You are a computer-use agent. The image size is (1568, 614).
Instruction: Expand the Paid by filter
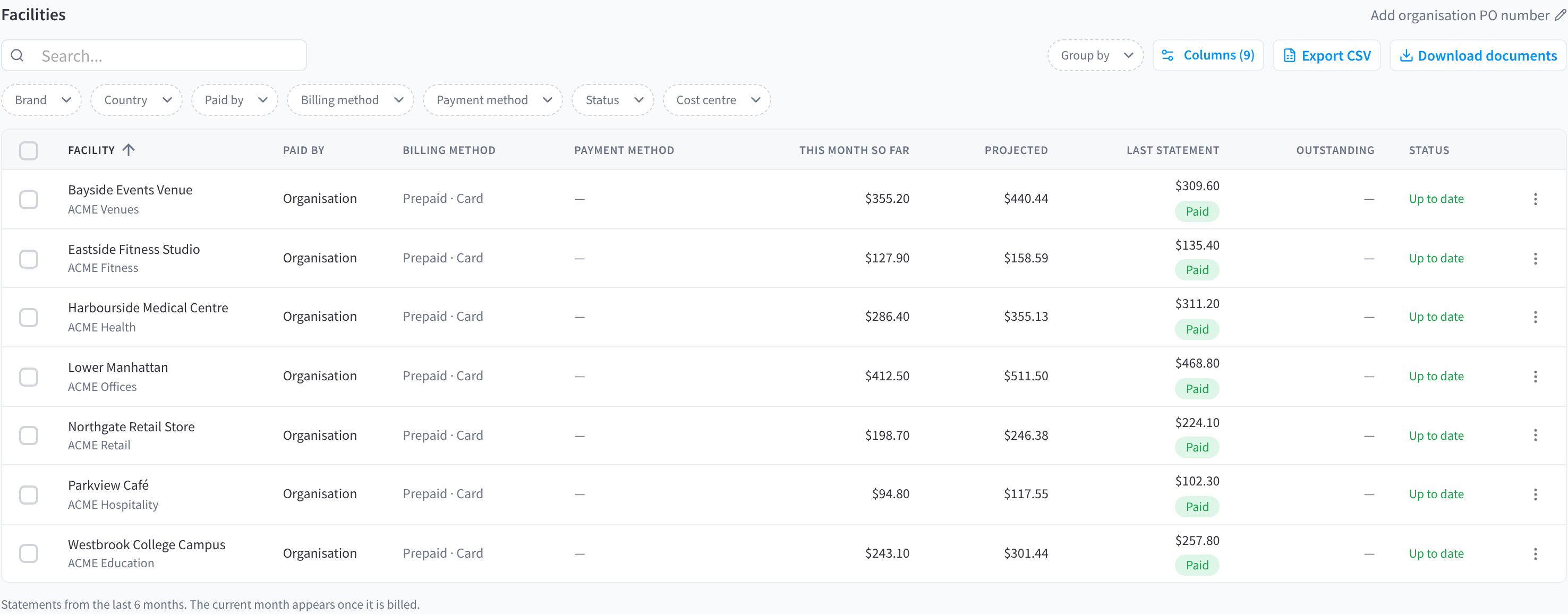click(234, 100)
